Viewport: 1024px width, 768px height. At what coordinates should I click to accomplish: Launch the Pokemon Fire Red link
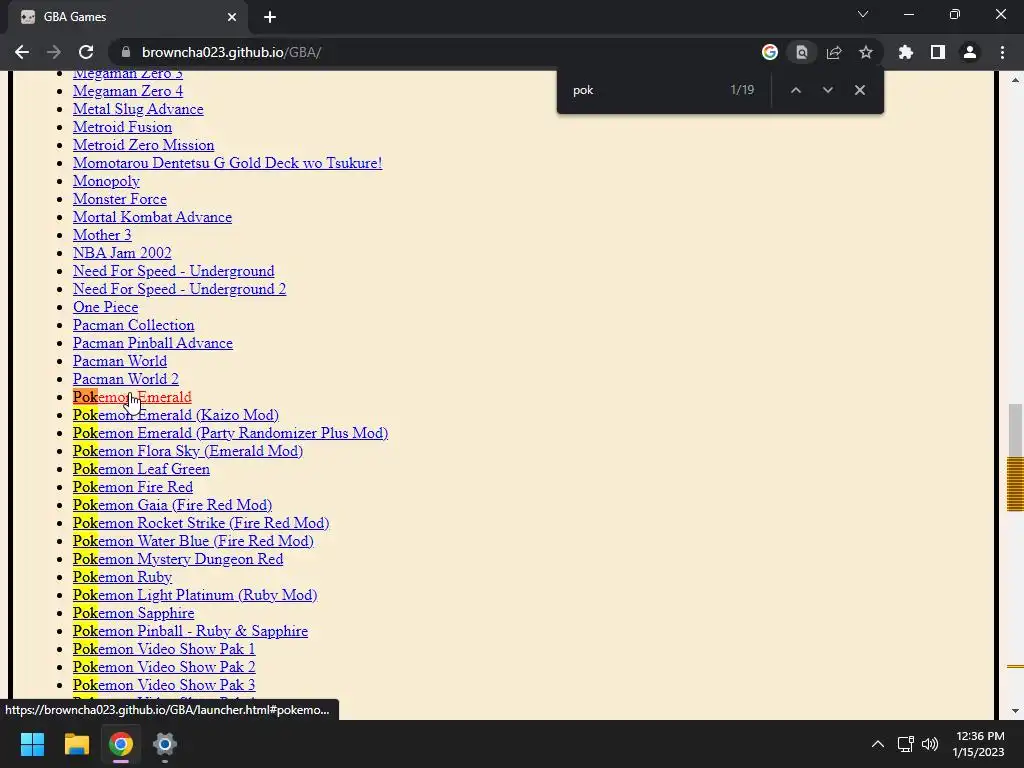tap(133, 487)
